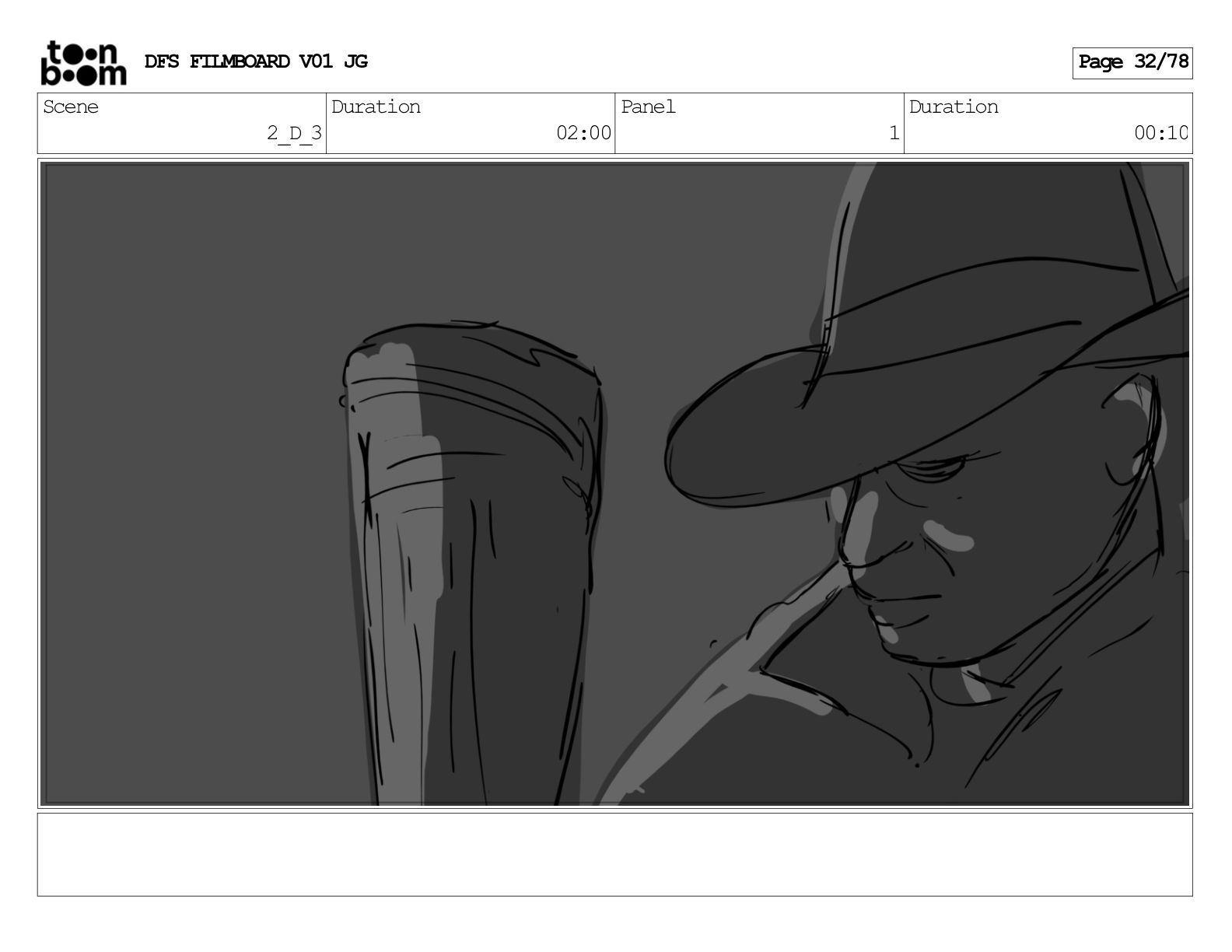Screen dimensions: 1232x952
Task: Click the 'Duration' label next to Scene
Action: (x=376, y=107)
